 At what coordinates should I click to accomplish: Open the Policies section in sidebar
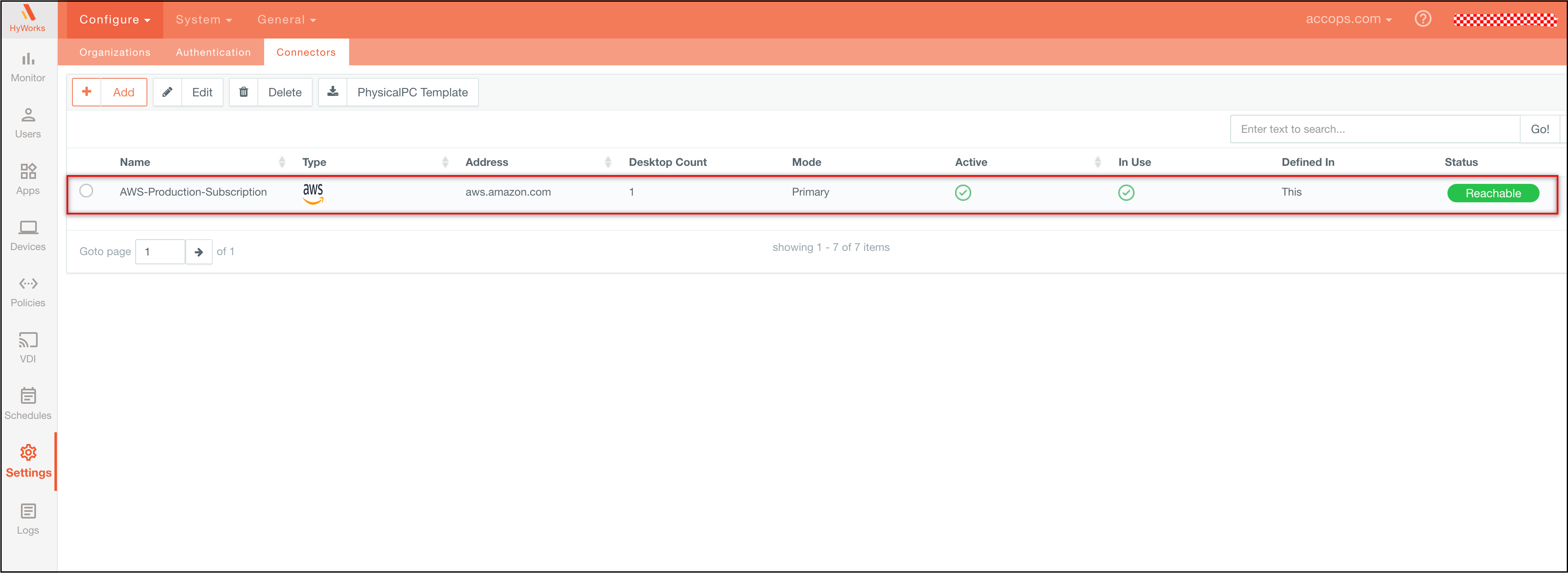pyautogui.click(x=28, y=292)
